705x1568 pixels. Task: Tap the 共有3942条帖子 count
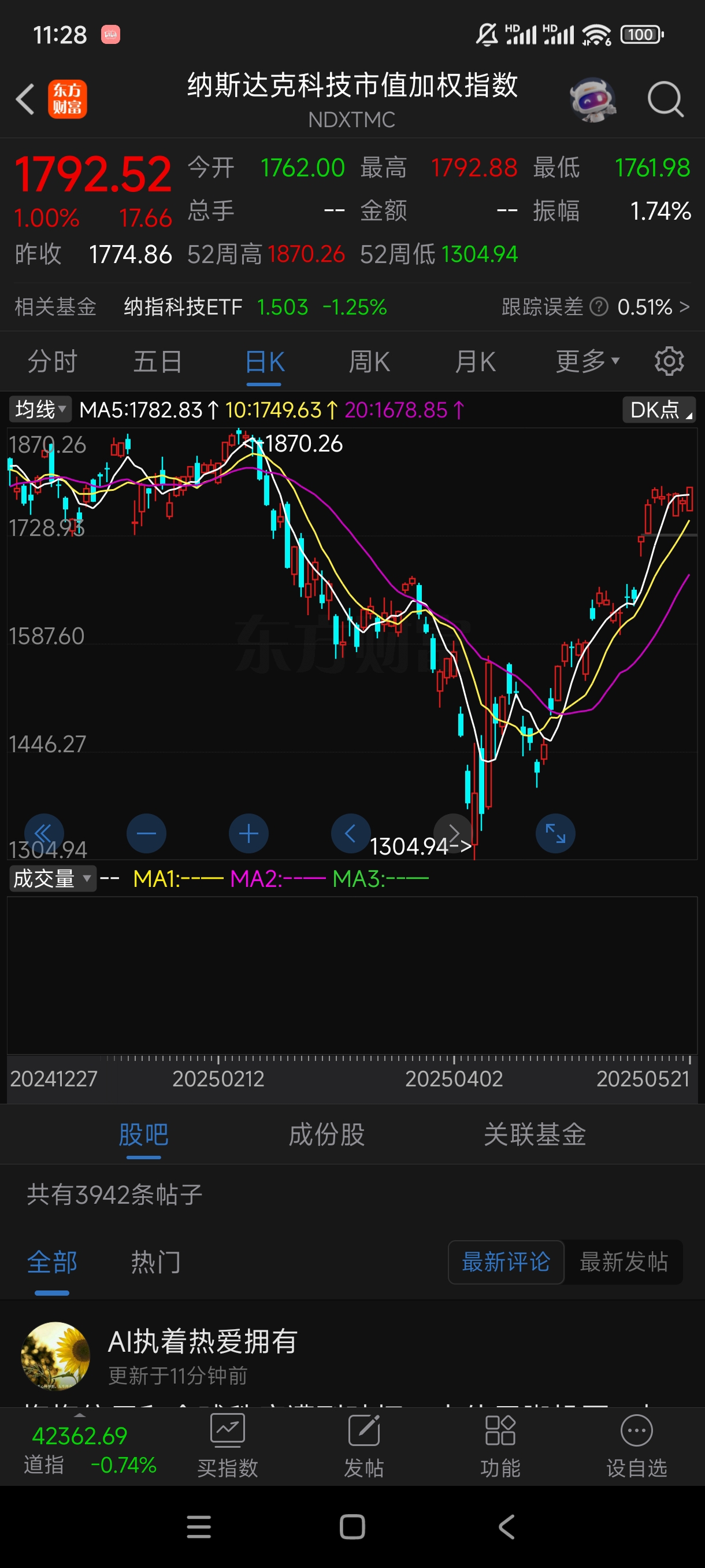(x=114, y=1195)
